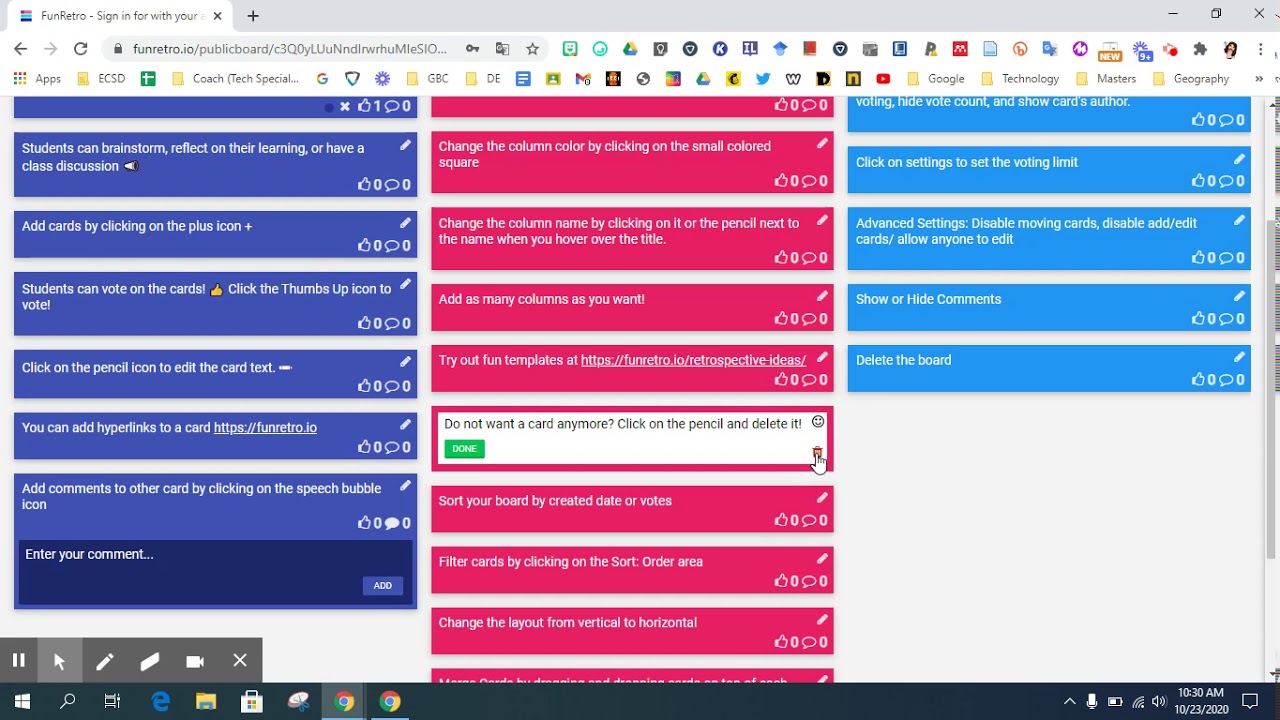The height and width of the screenshot is (720, 1280).
Task: Focus the browser address bar
Action: [290, 49]
